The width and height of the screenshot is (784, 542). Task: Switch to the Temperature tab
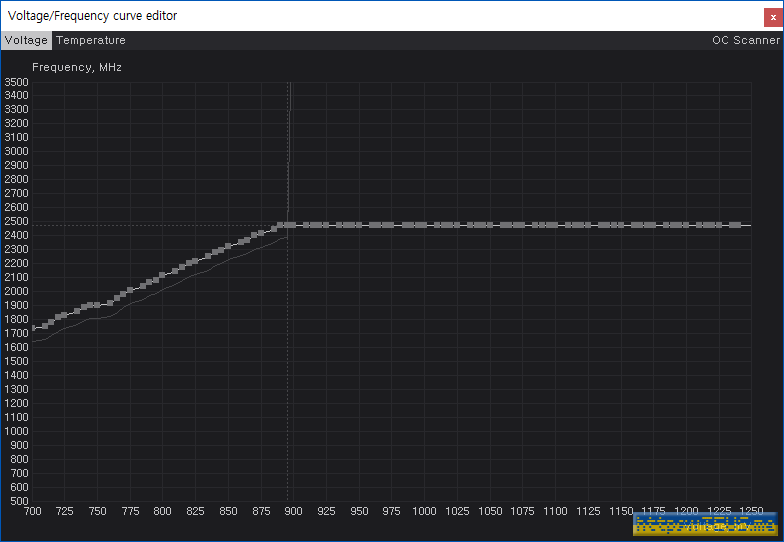click(x=91, y=40)
